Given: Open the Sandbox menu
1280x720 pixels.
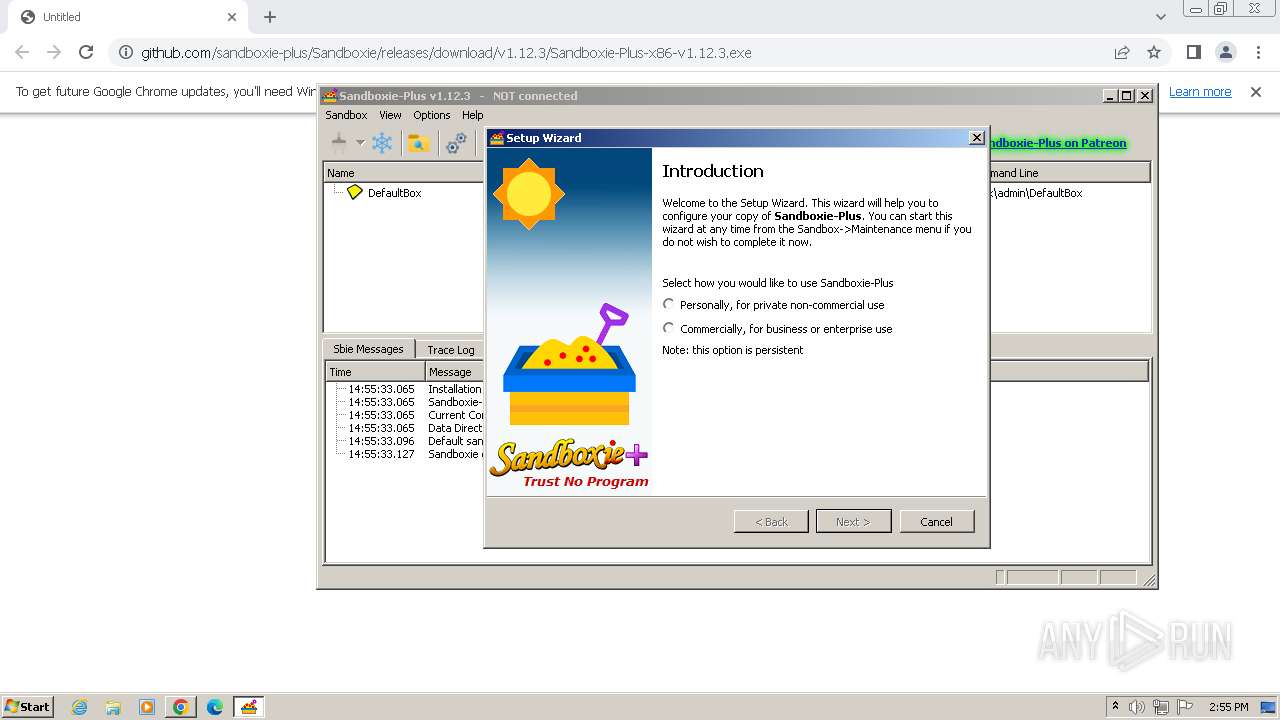Looking at the screenshot, I should point(346,115).
